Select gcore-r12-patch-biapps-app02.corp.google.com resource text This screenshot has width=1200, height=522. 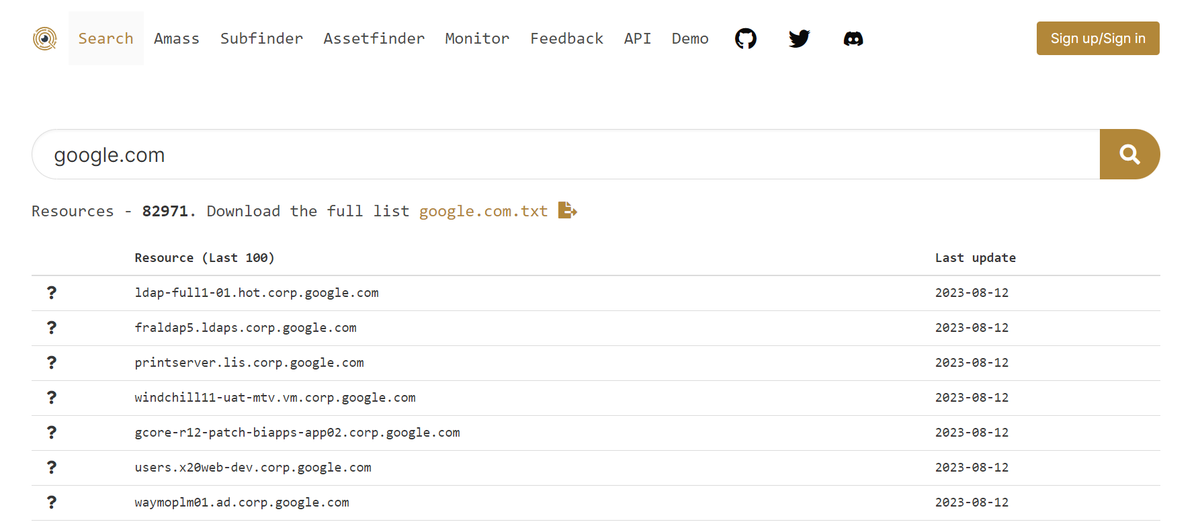click(x=297, y=433)
